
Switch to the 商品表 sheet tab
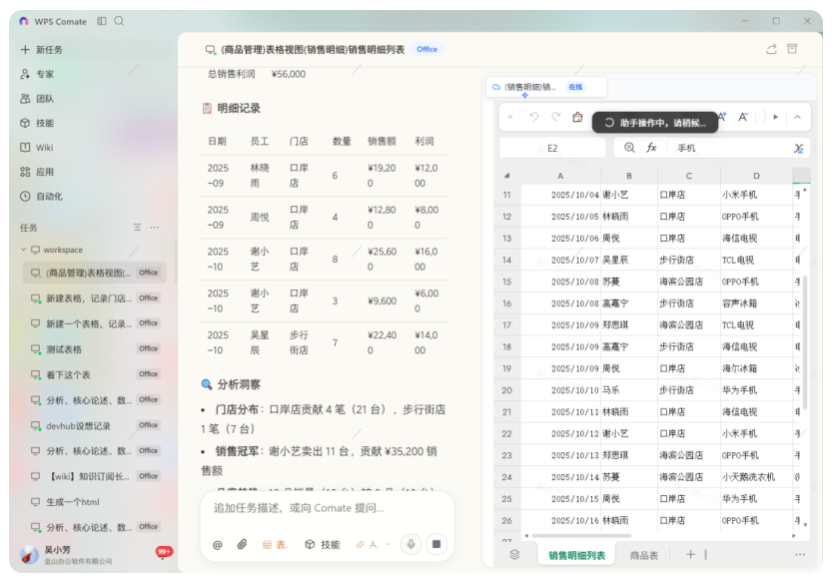[644, 555]
